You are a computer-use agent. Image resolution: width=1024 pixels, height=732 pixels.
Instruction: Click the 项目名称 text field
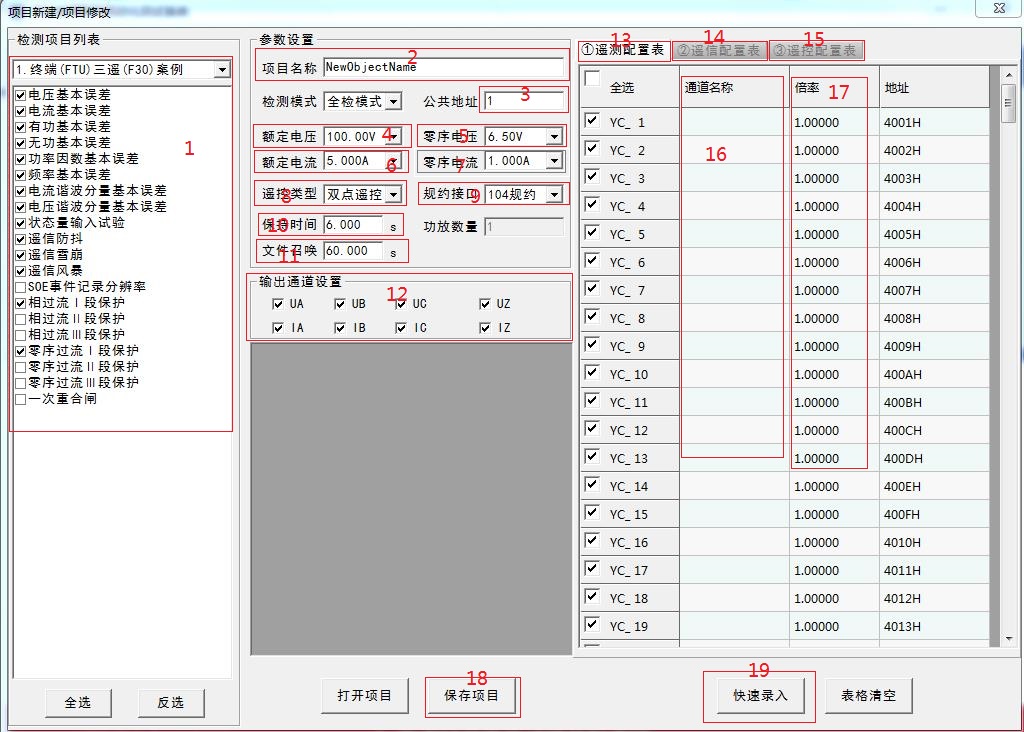[444, 68]
